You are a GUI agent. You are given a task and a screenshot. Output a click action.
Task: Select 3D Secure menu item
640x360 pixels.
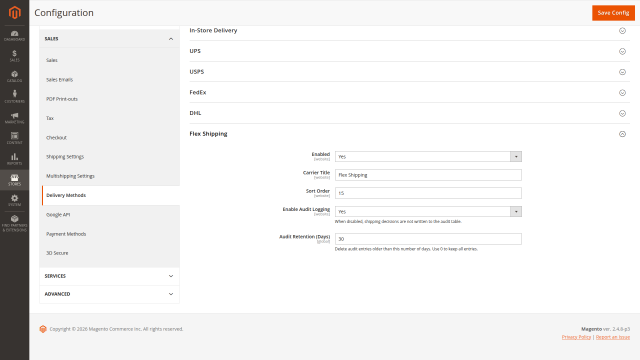(x=57, y=253)
